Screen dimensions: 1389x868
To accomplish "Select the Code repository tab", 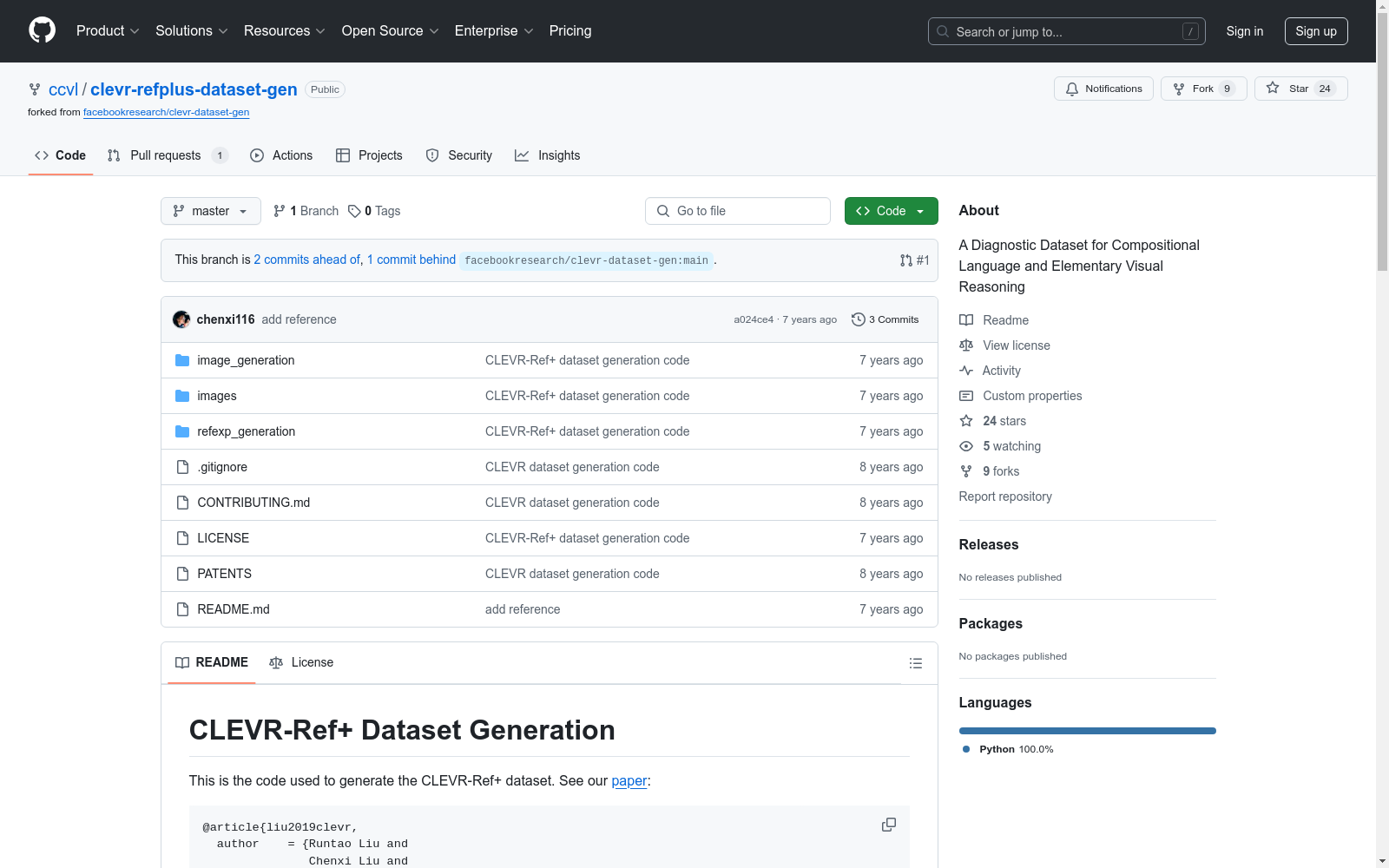I will [61, 155].
